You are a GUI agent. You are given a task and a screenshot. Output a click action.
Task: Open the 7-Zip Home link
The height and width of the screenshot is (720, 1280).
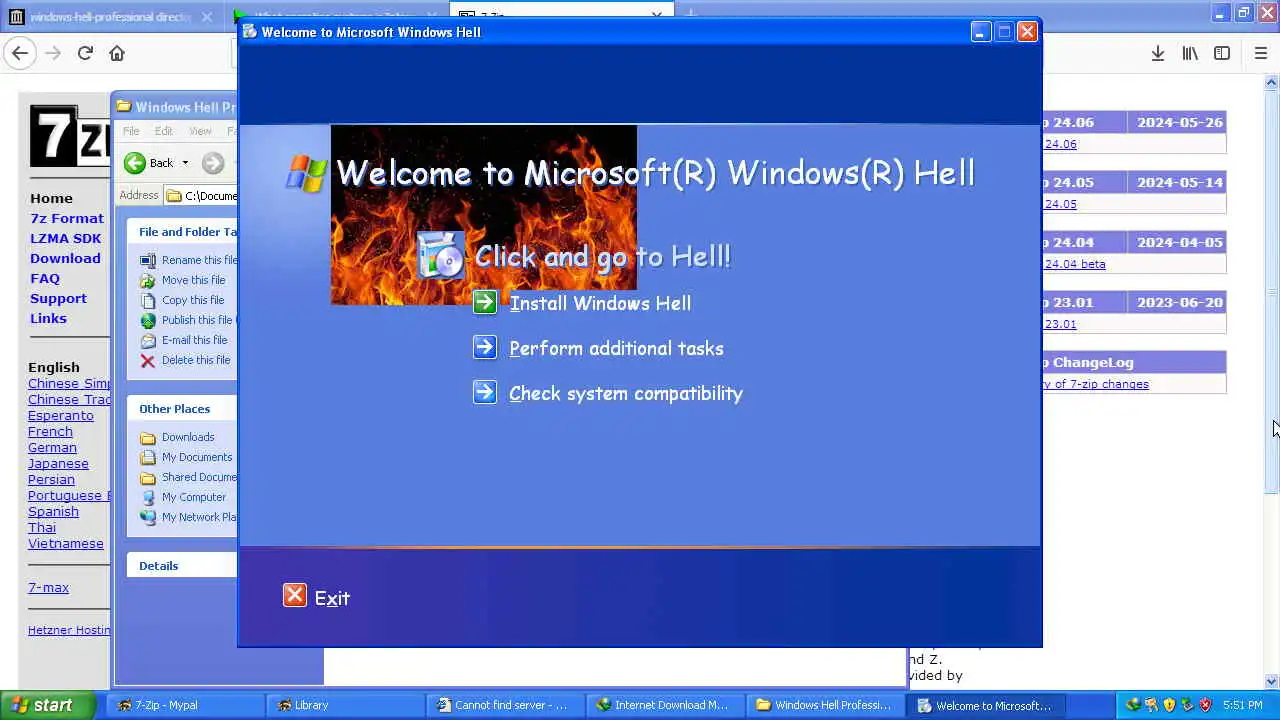[51, 198]
